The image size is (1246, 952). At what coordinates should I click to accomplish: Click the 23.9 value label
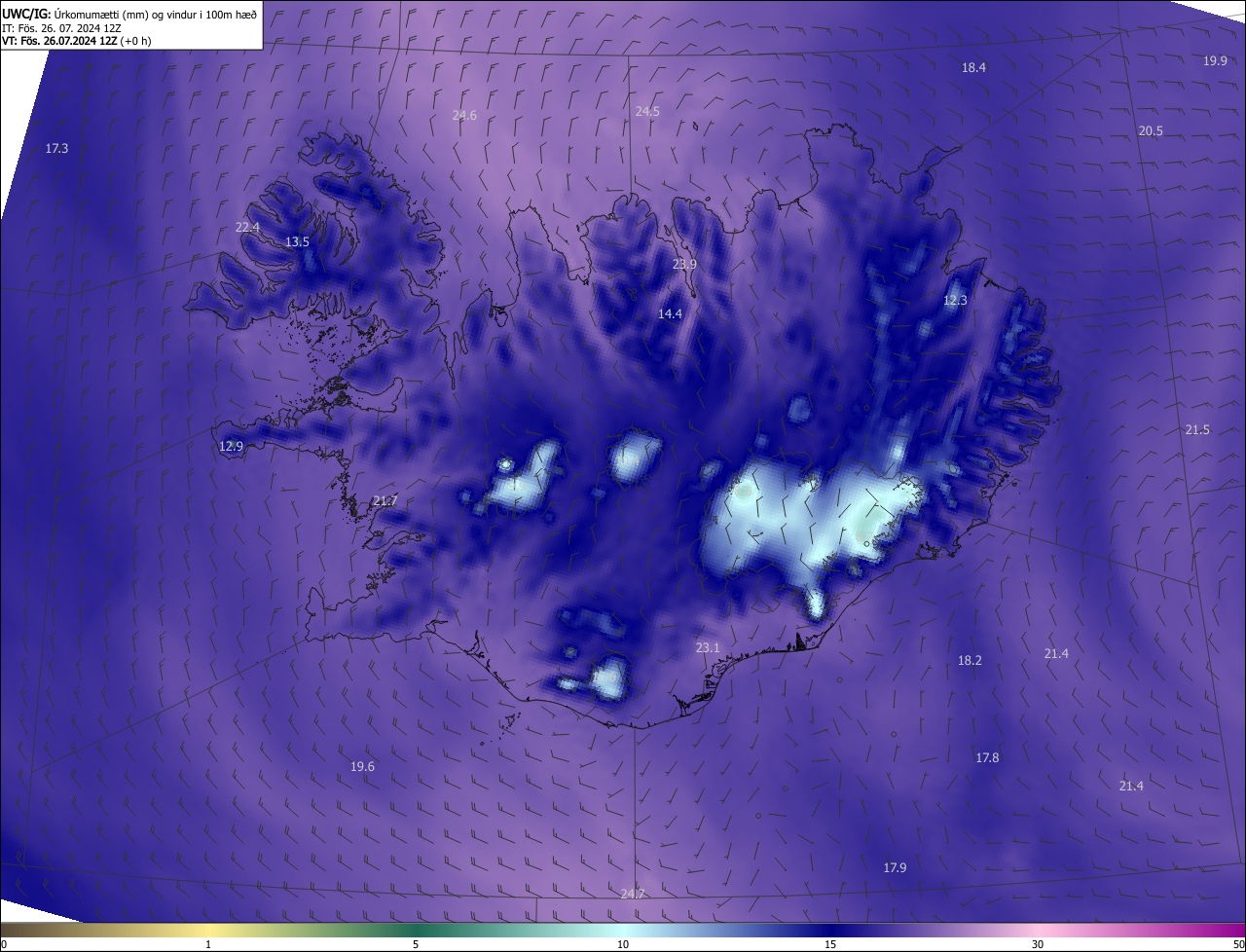click(x=685, y=265)
